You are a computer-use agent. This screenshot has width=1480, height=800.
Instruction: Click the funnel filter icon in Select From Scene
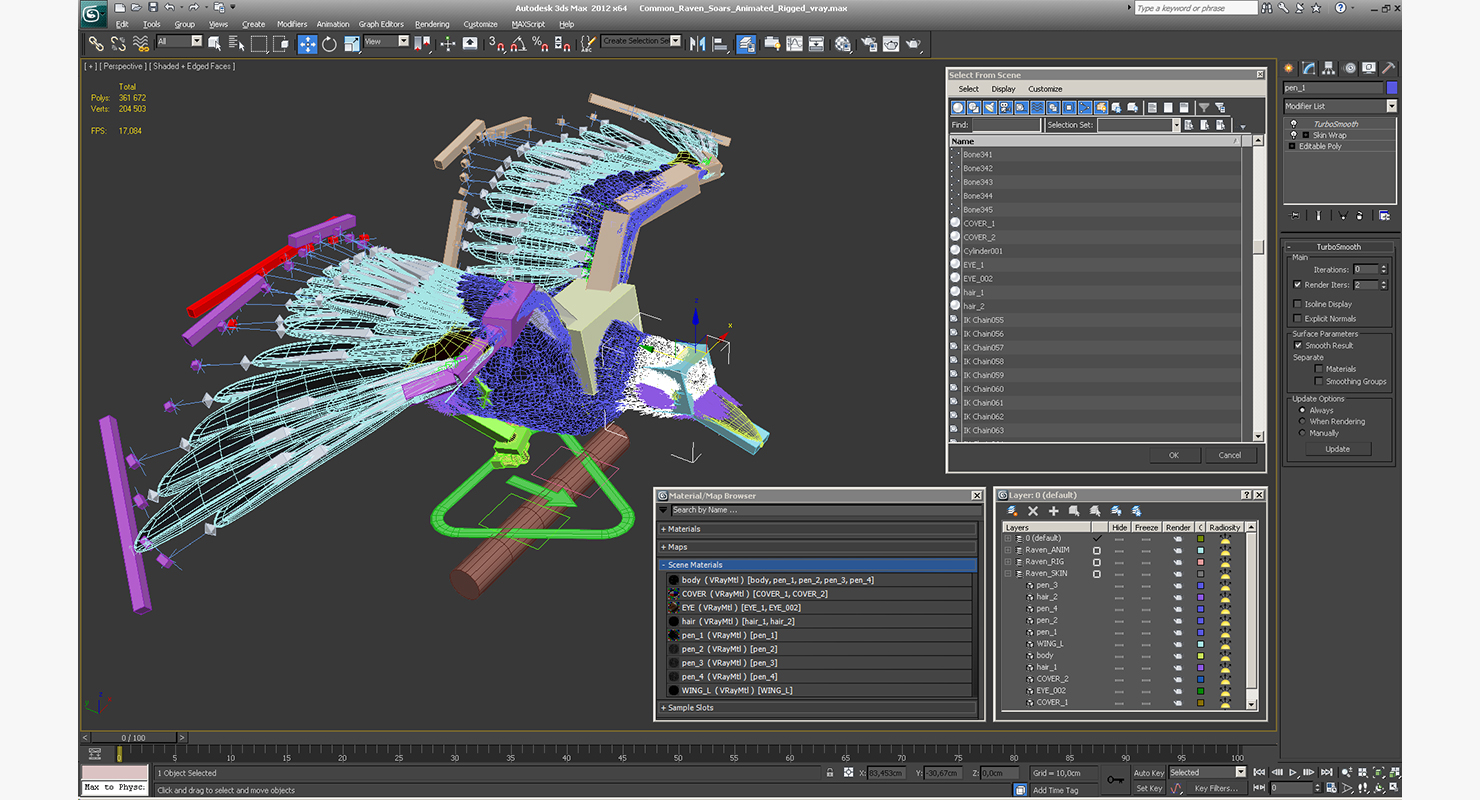pyautogui.click(x=1204, y=107)
